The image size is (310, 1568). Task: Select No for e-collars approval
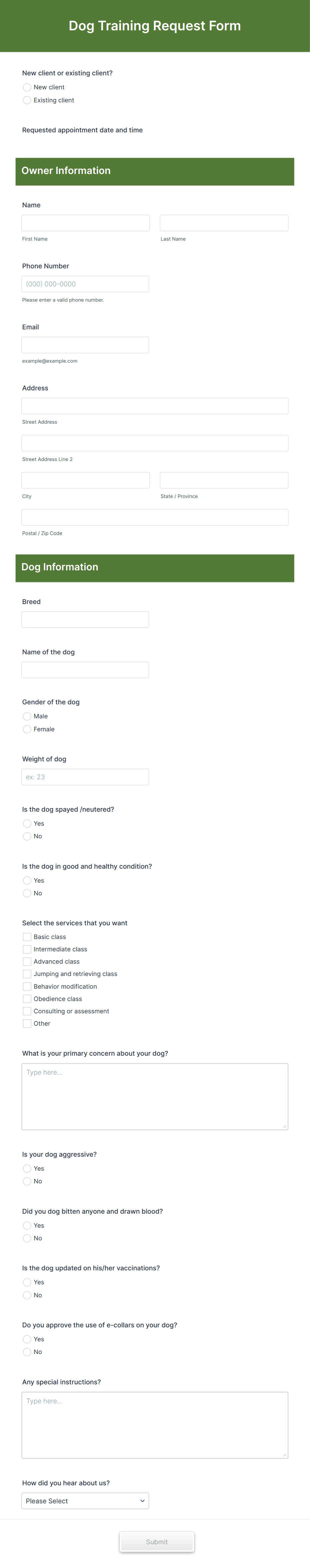tap(27, 1352)
